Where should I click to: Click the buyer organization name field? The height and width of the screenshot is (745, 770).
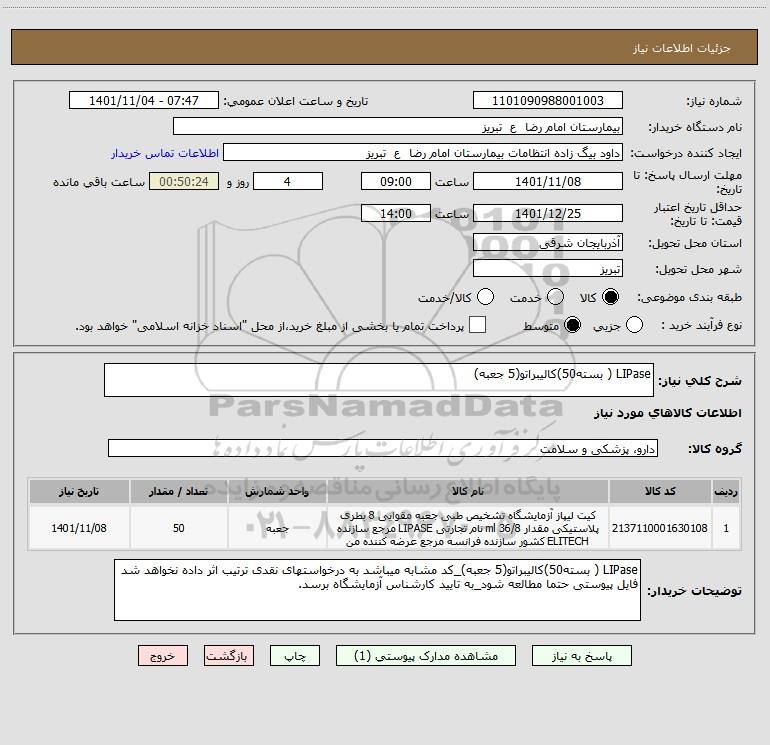pyautogui.click(x=398, y=127)
